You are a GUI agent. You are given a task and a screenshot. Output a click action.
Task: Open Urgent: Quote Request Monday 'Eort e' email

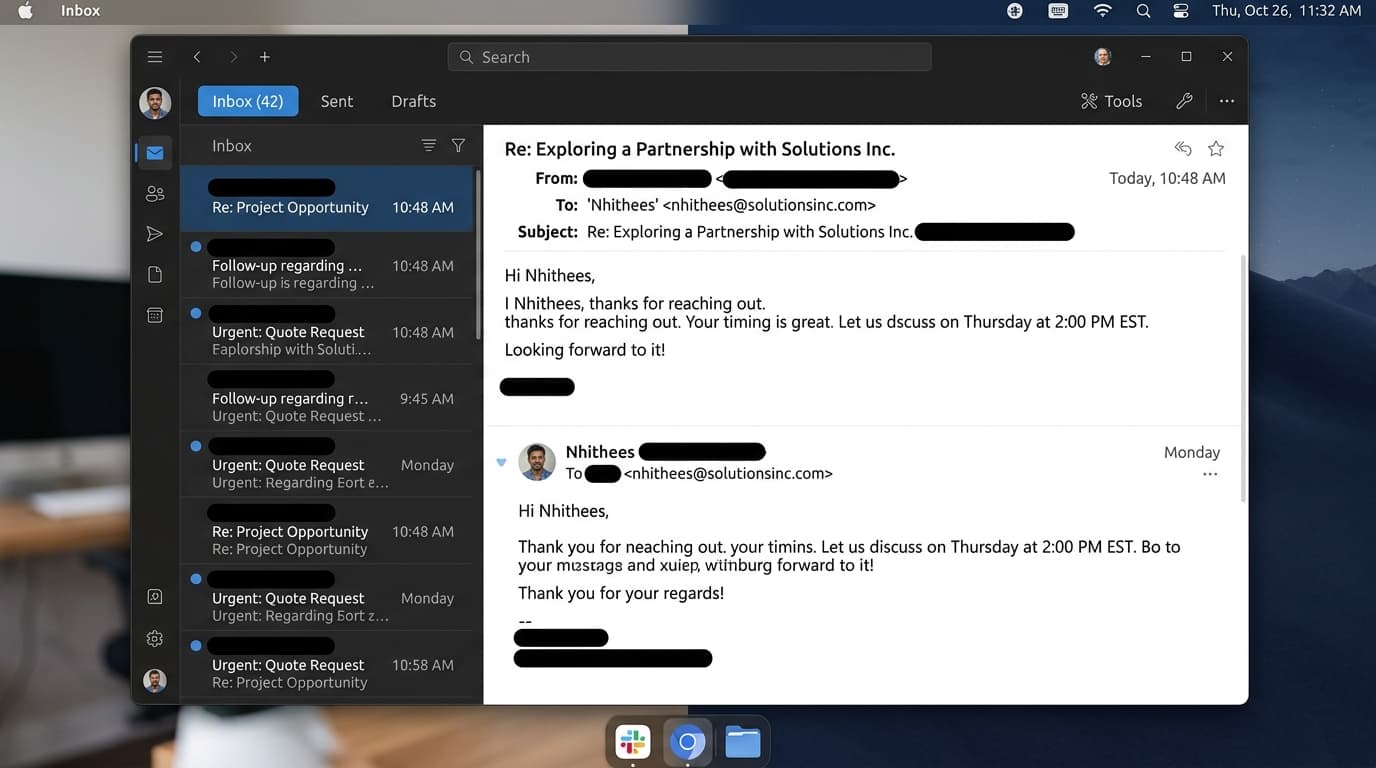[x=327, y=464]
